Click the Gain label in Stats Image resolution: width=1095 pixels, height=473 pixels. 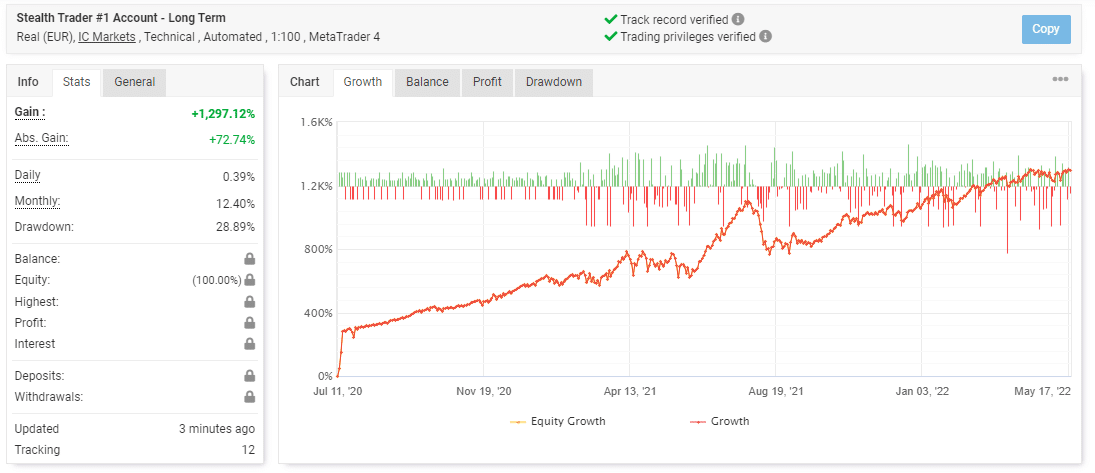(29, 112)
